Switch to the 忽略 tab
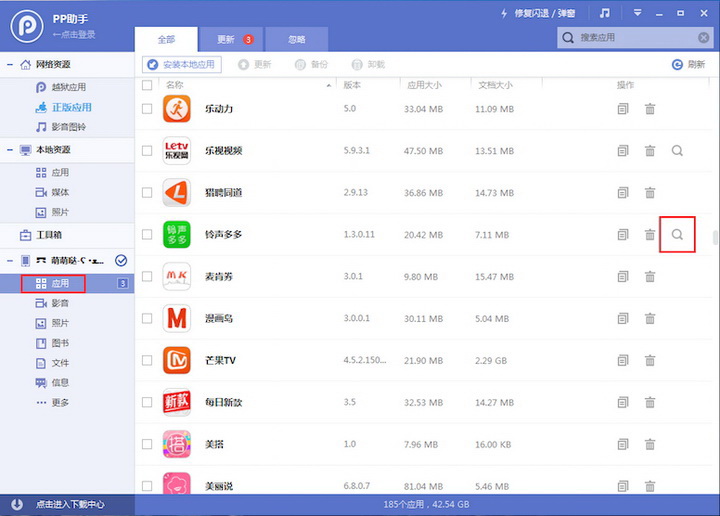The height and width of the screenshot is (516, 720). click(297, 40)
